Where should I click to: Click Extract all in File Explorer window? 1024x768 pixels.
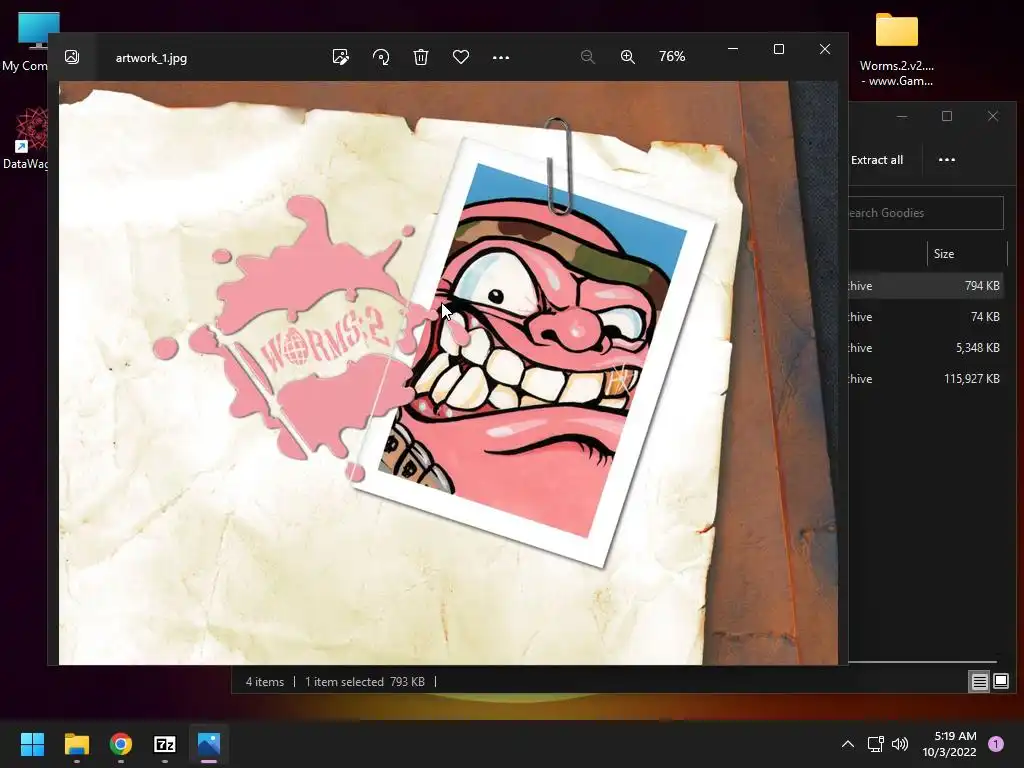(877, 160)
